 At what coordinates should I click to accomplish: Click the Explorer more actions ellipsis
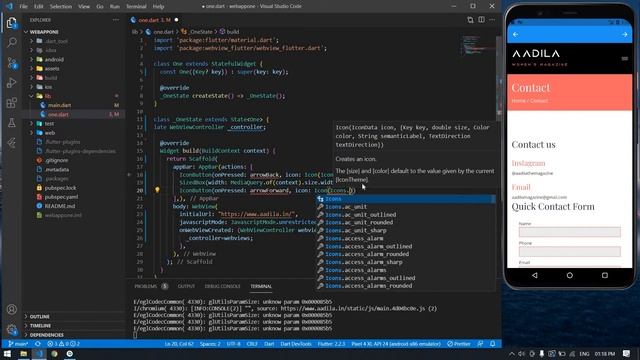coord(116,20)
